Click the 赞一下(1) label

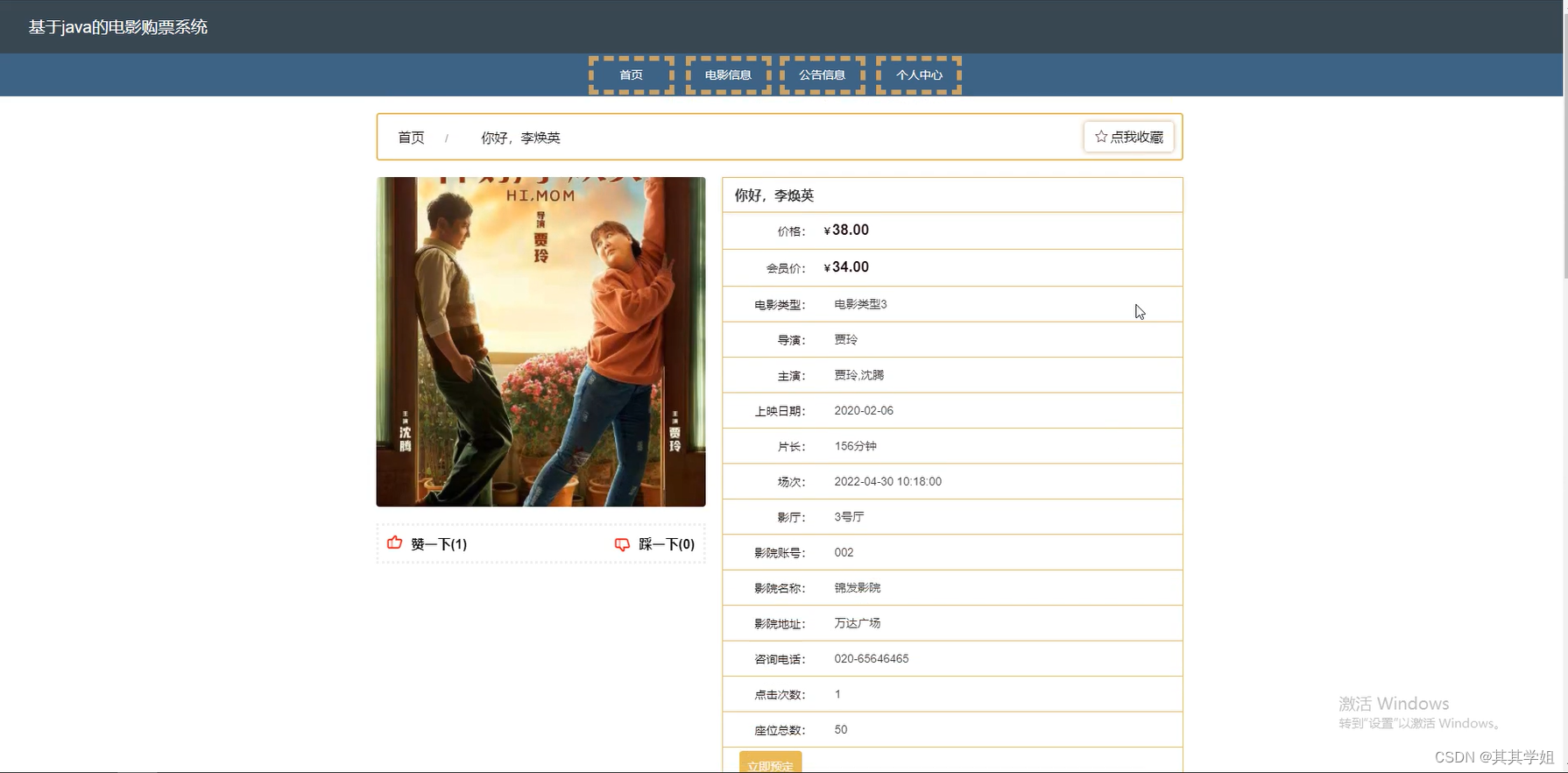tap(439, 544)
